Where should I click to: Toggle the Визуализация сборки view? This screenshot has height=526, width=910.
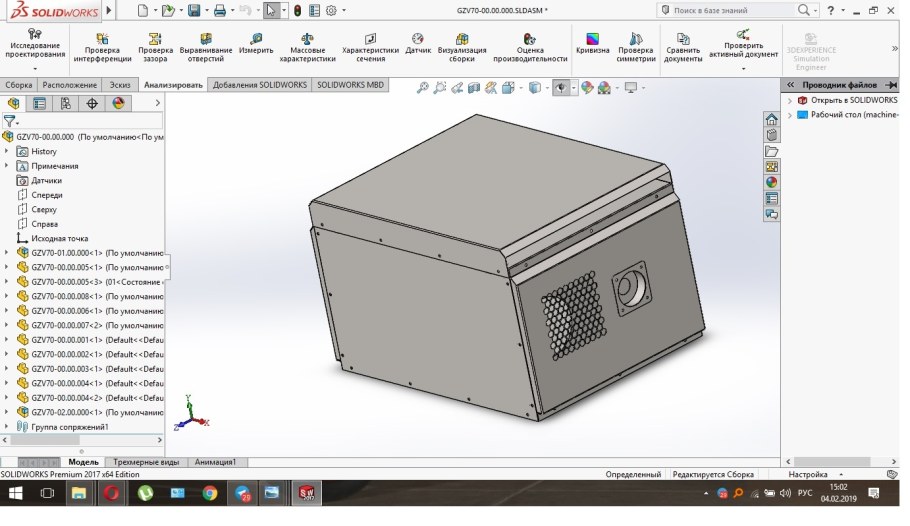[462, 45]
